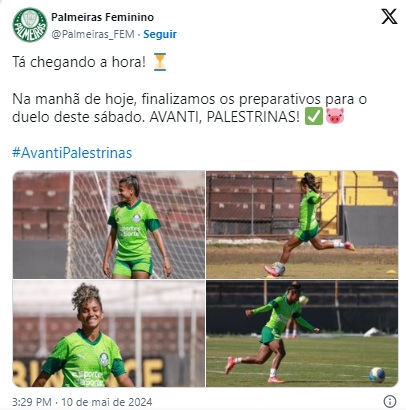This screenshot has width=406, height=410.
Task: Open the tweet info circle icon
Action: click(x=390, y=401)
